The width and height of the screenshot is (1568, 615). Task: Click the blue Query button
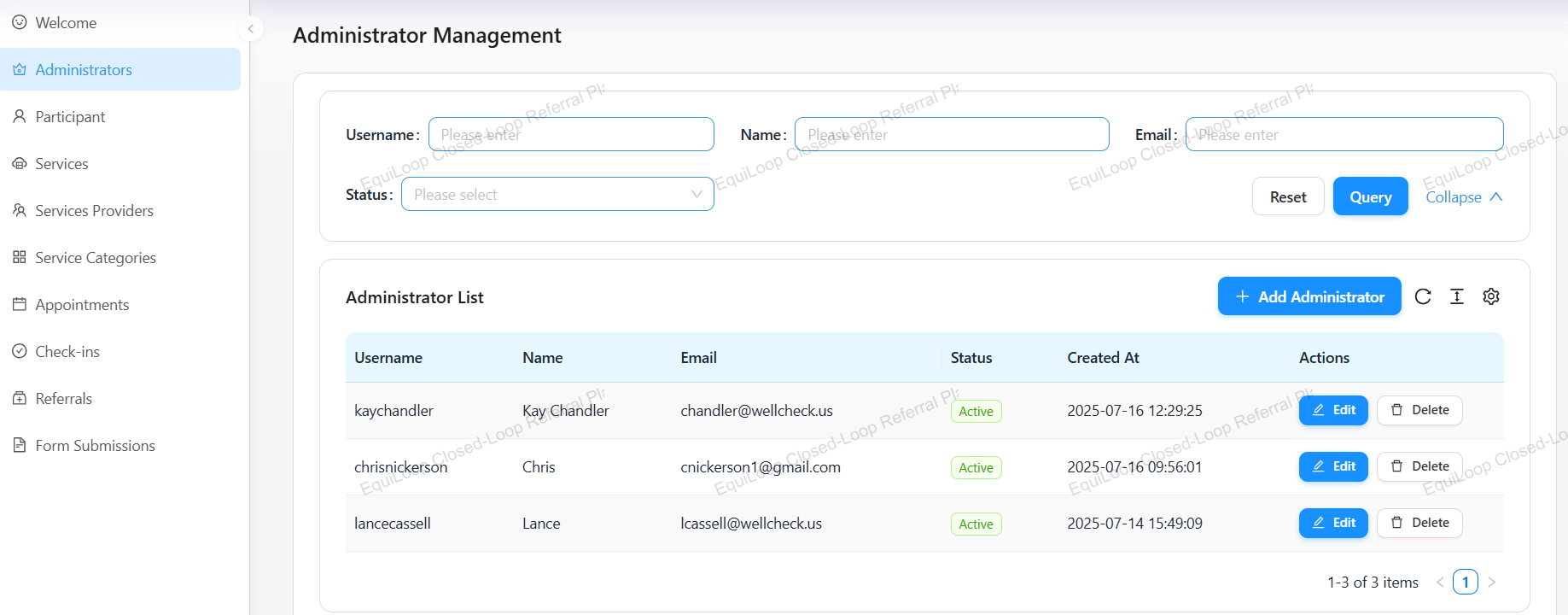point(1370,197)
